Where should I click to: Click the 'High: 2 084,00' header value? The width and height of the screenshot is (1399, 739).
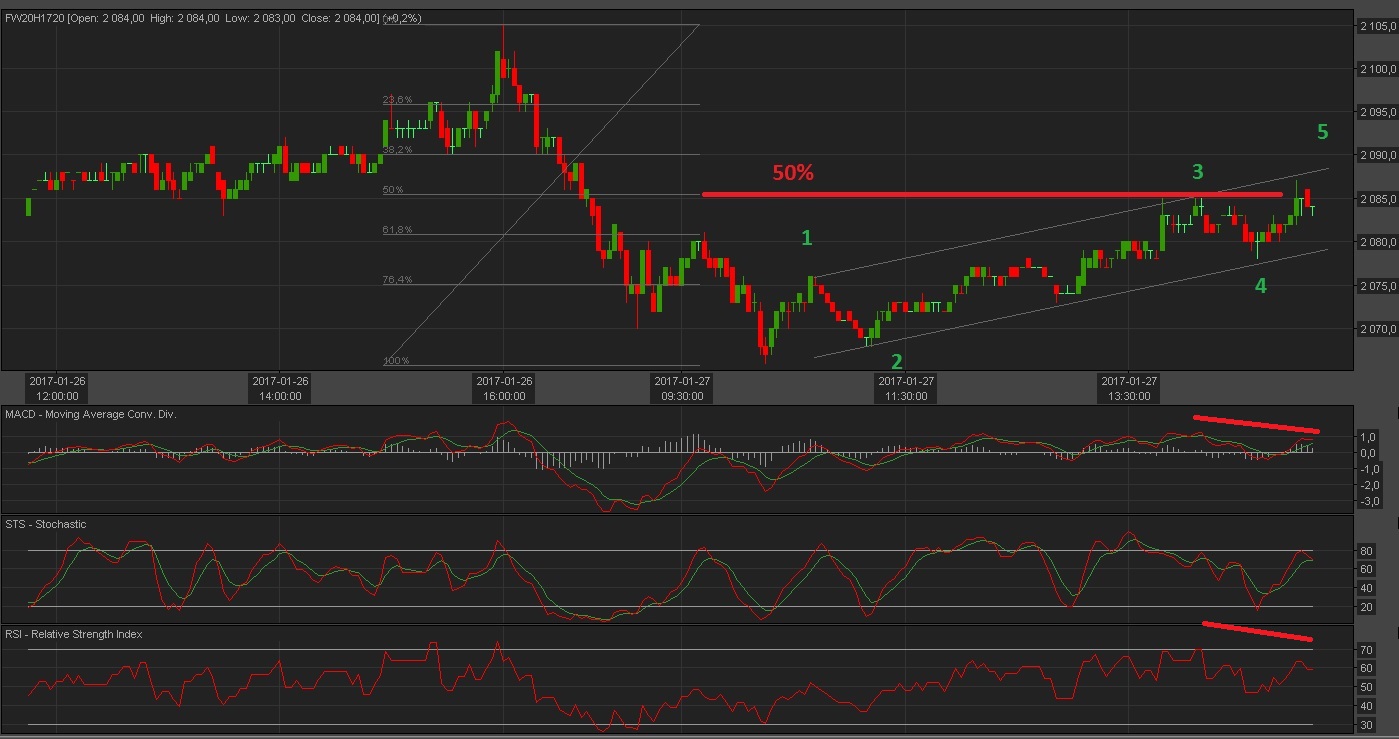click(x=184, y=17)
